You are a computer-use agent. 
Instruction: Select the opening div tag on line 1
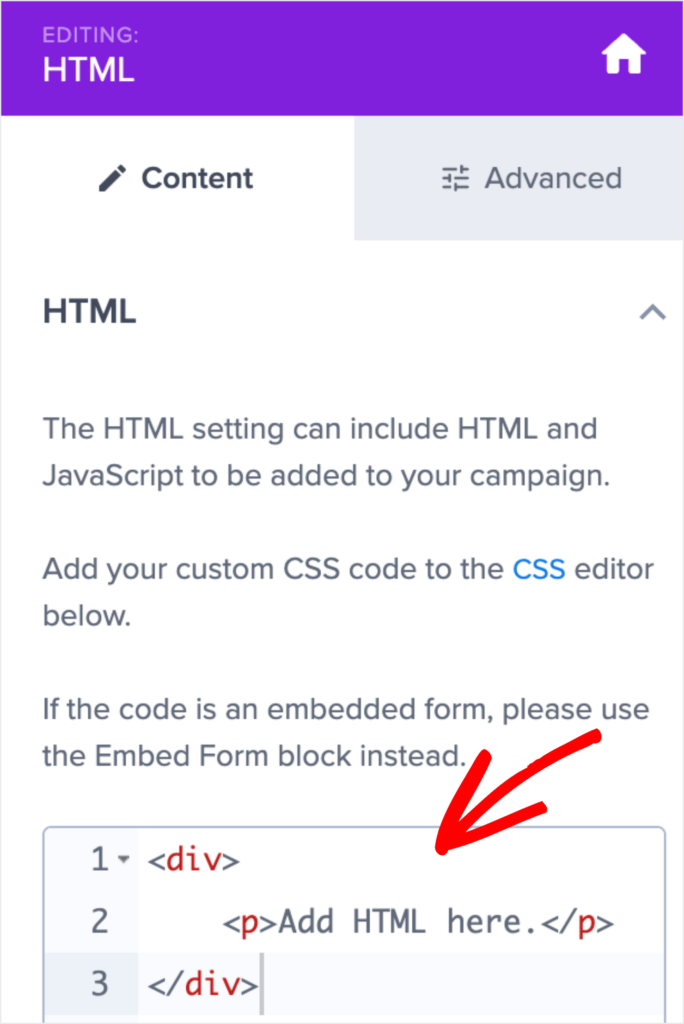pos(194,858)
